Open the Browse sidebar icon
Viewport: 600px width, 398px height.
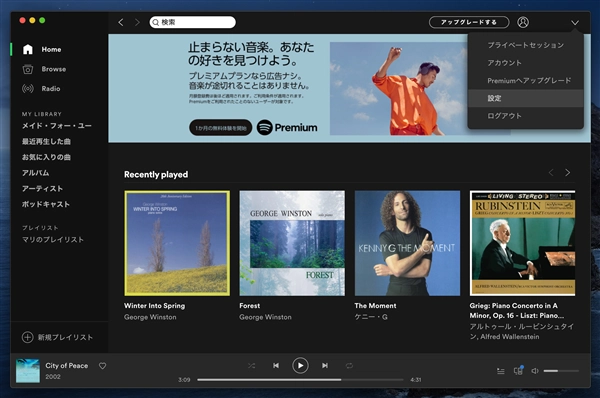(x=28, y=69)
